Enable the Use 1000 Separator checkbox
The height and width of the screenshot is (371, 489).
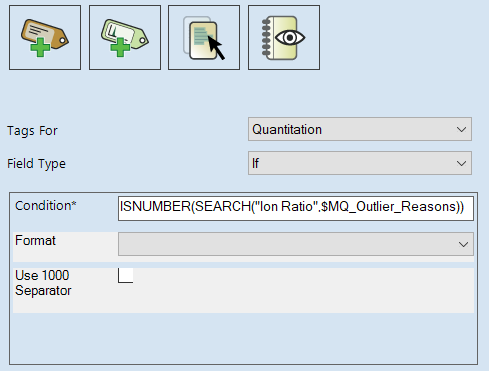tap(126, 275)
